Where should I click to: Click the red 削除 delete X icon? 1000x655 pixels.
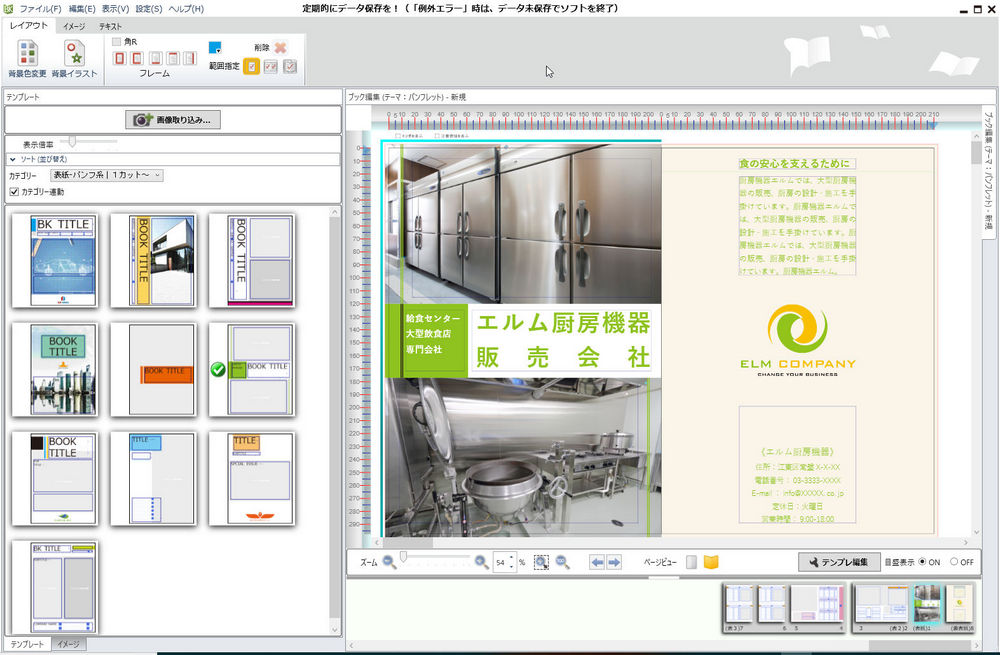pos(281,47)
